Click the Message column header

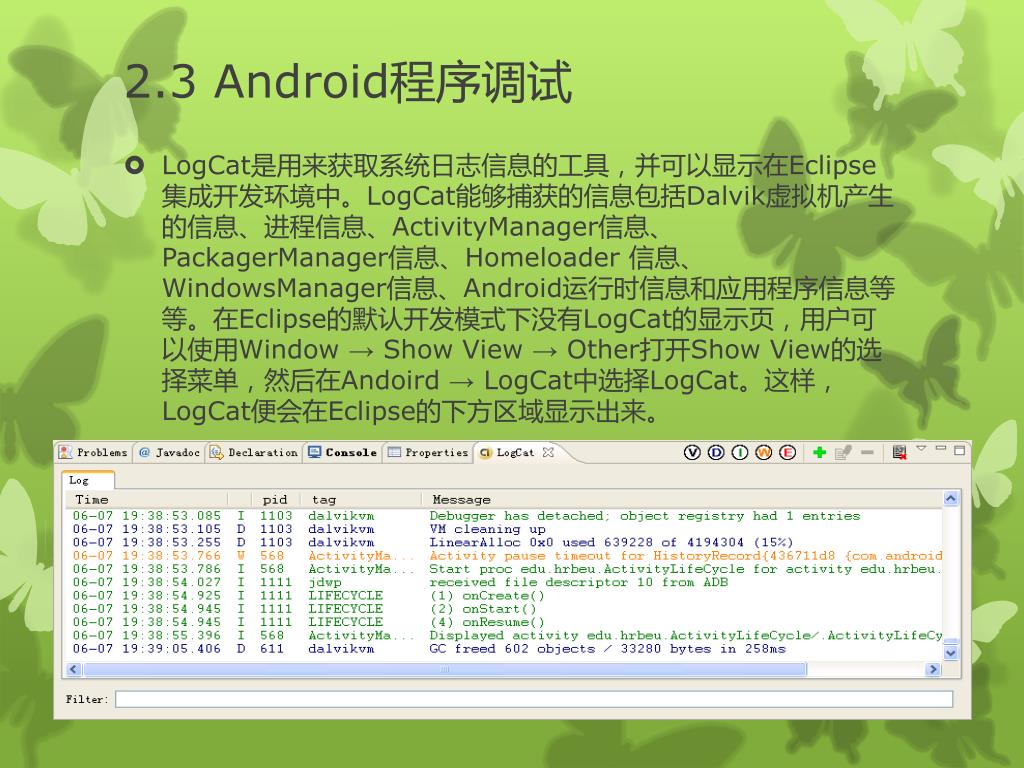point(682,500)
